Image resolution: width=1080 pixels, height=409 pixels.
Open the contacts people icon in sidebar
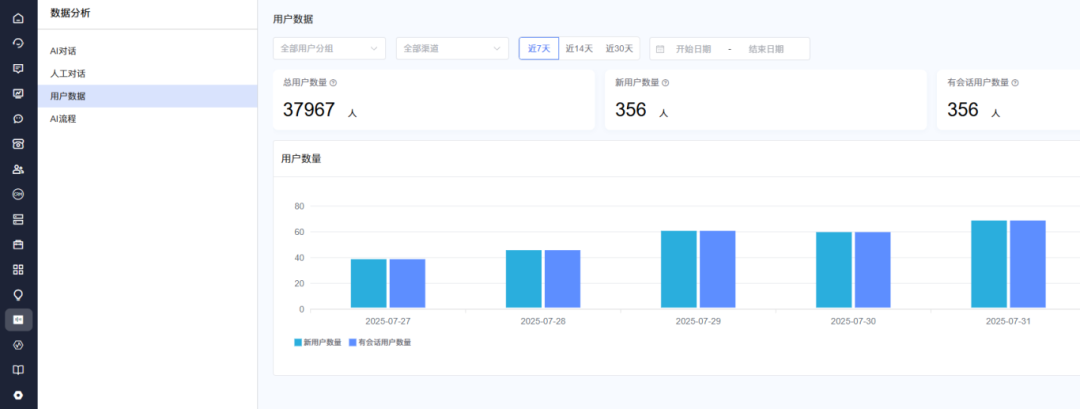coord(18,169)
